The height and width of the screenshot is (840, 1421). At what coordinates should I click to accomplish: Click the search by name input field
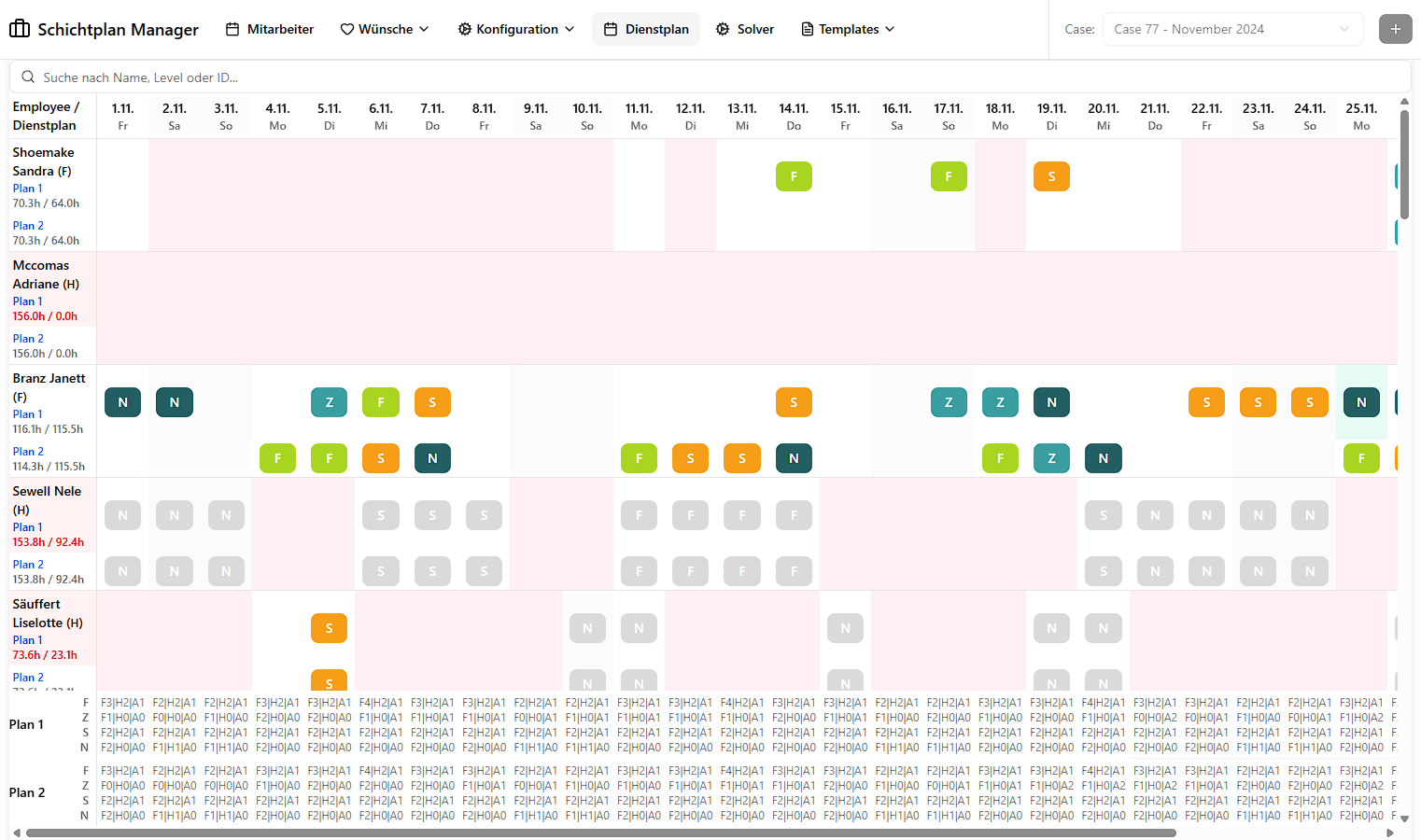click(710, 77)
